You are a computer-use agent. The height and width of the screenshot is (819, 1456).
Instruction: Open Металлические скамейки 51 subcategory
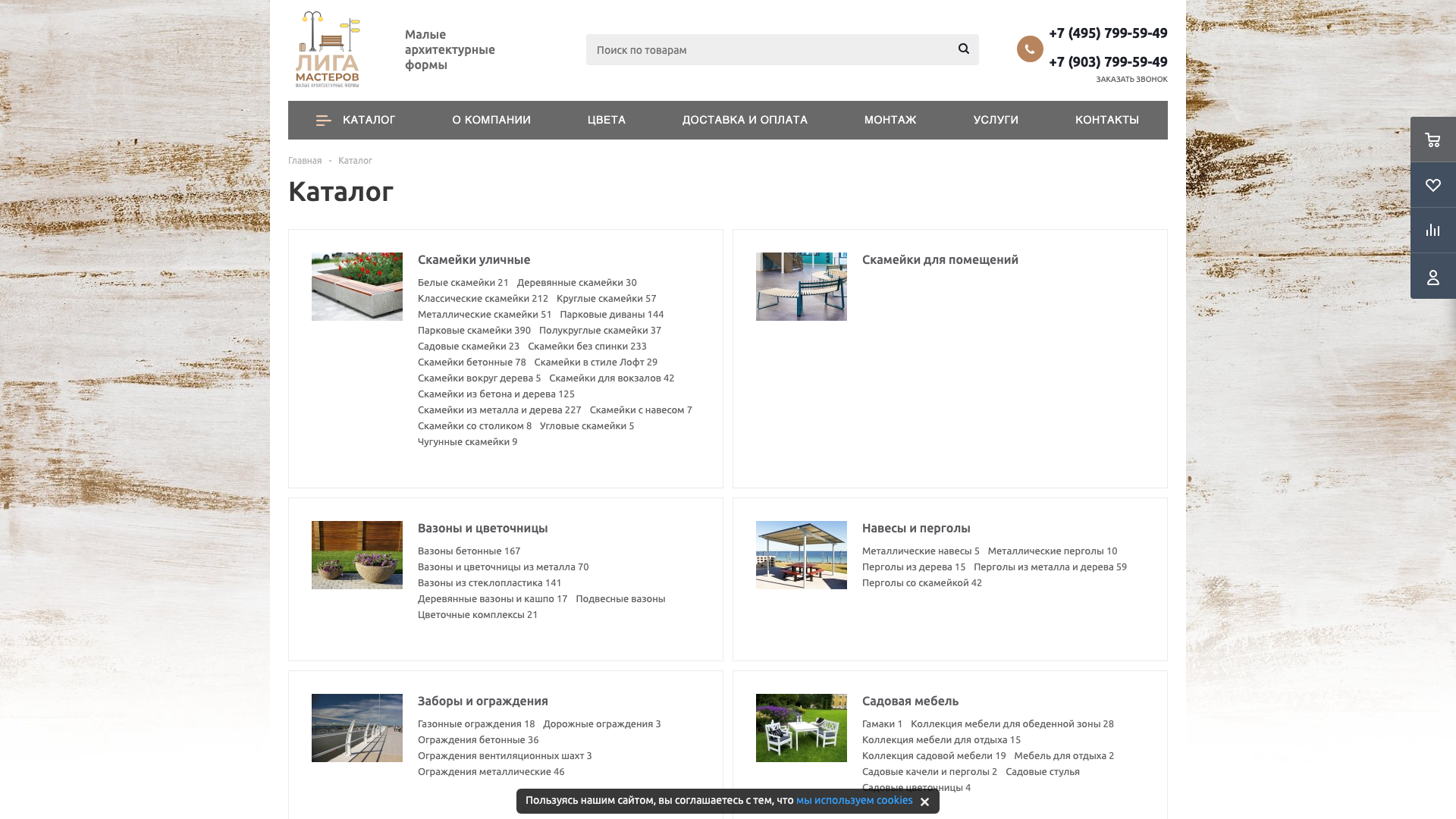tap(485, 314)
